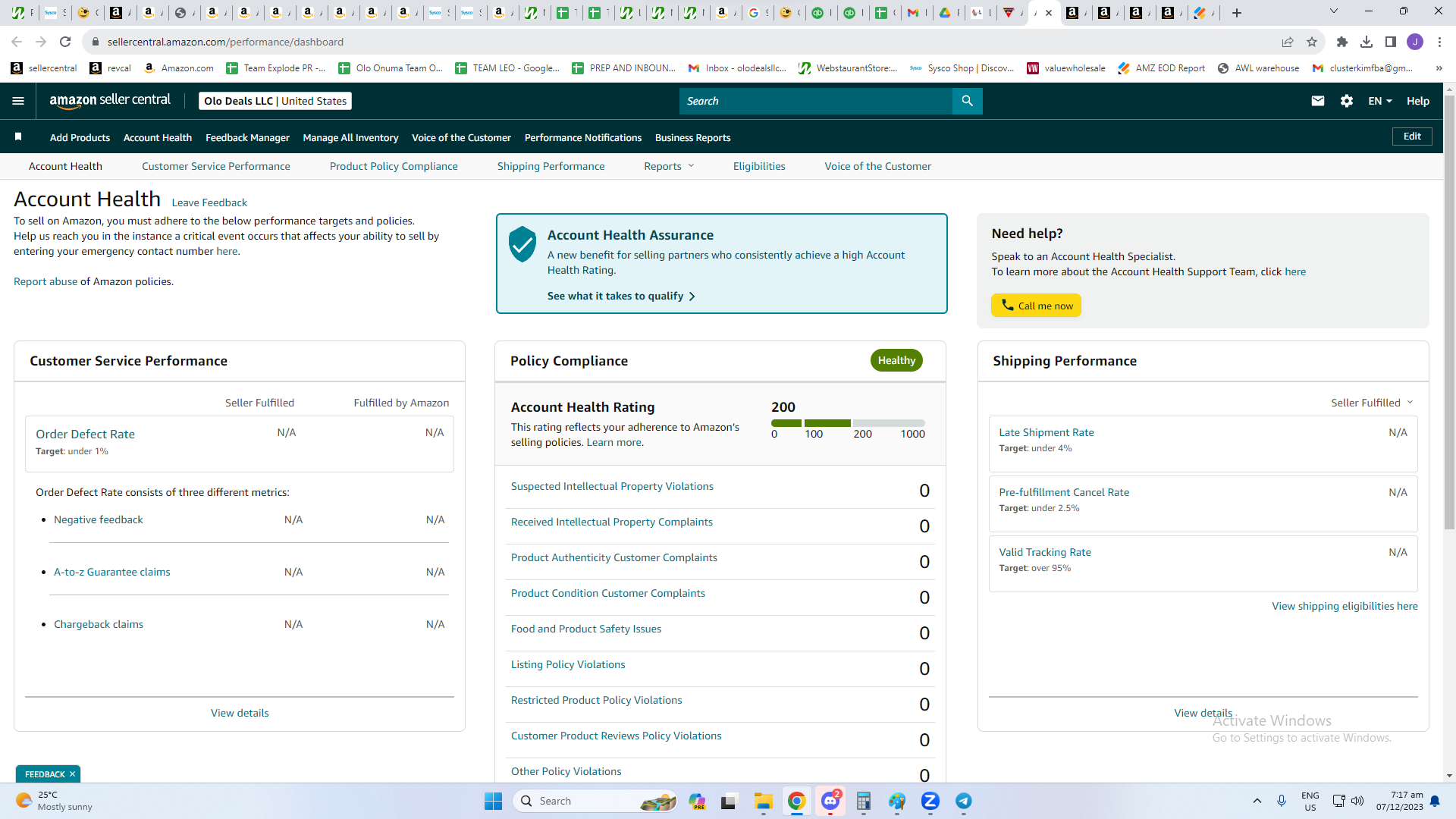Open Suspected Intellectual Property Violations link

pyautogui.click(x=612, y=486)
